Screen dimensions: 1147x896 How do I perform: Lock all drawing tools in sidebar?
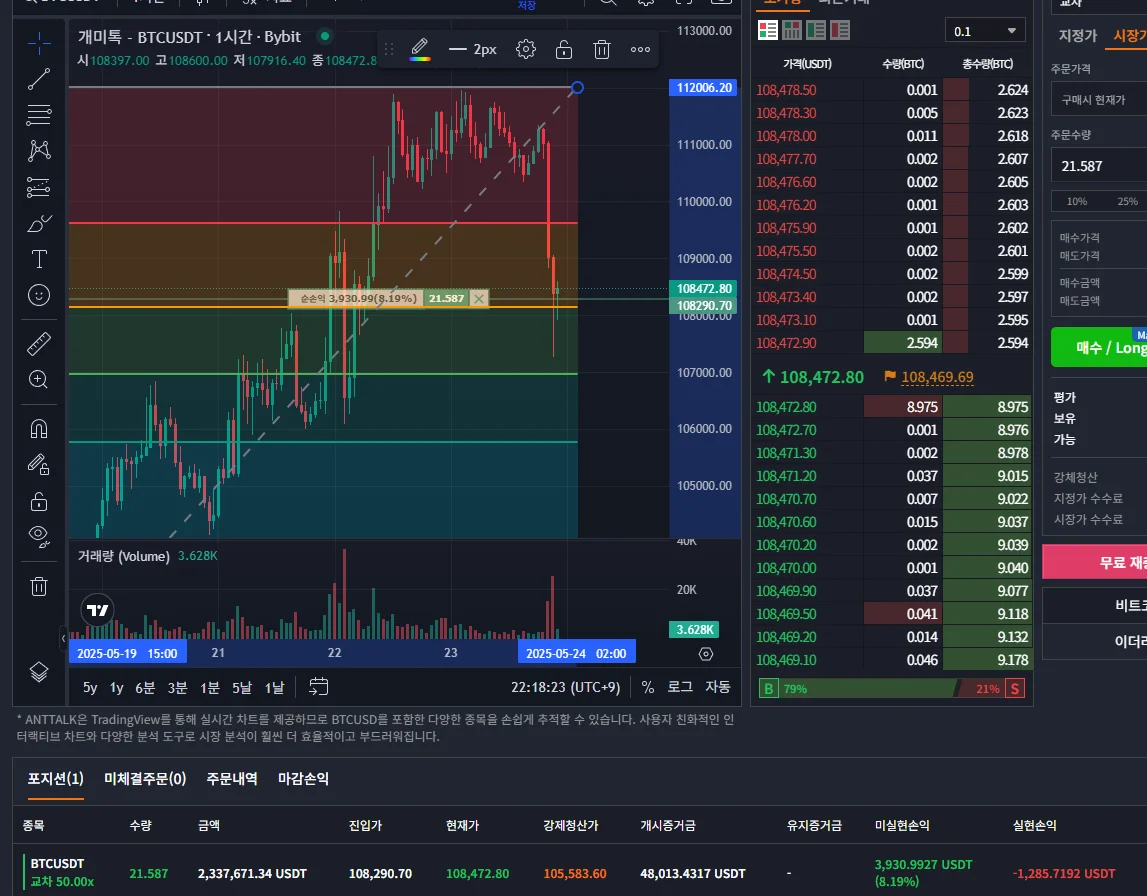click(x=39, y=501)
